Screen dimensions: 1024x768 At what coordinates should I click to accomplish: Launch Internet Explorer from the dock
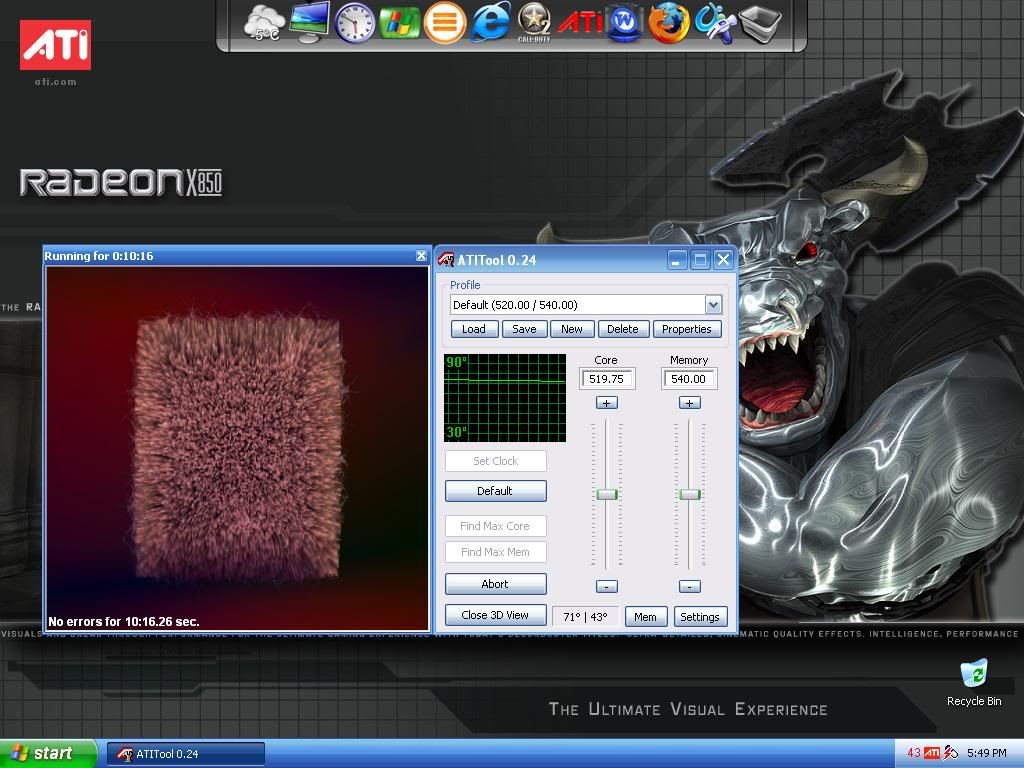(x=490, y=22)
